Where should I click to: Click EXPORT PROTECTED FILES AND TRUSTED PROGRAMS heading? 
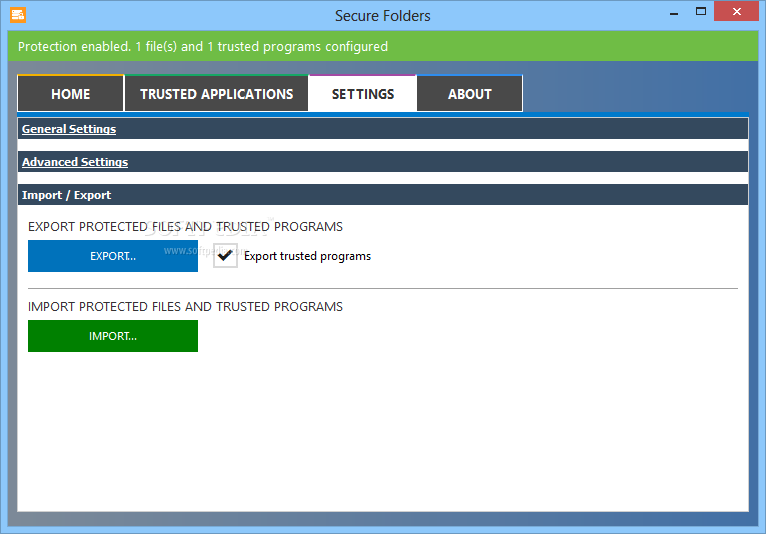click(185, 227)
